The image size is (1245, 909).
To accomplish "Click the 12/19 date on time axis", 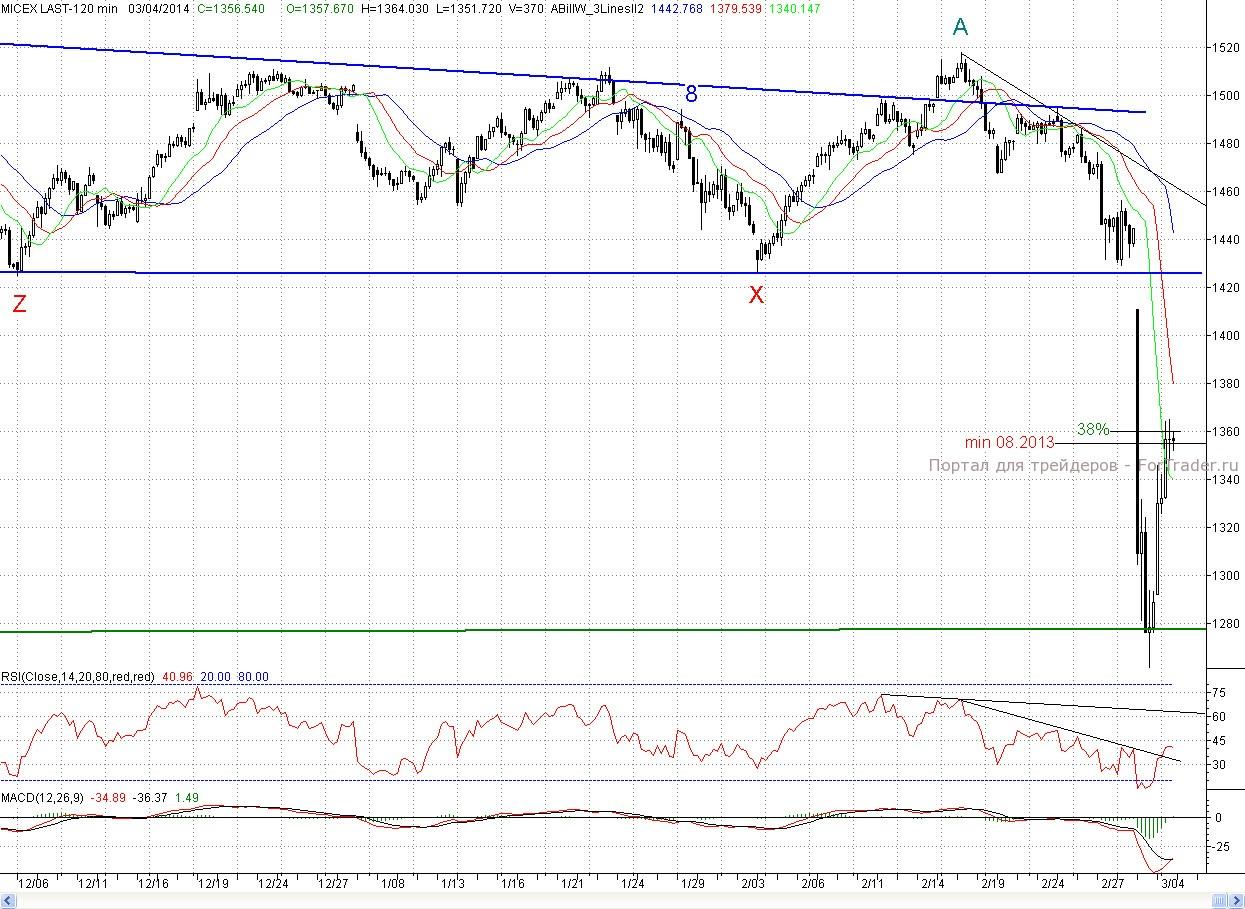I will click(x=211, y=883).
